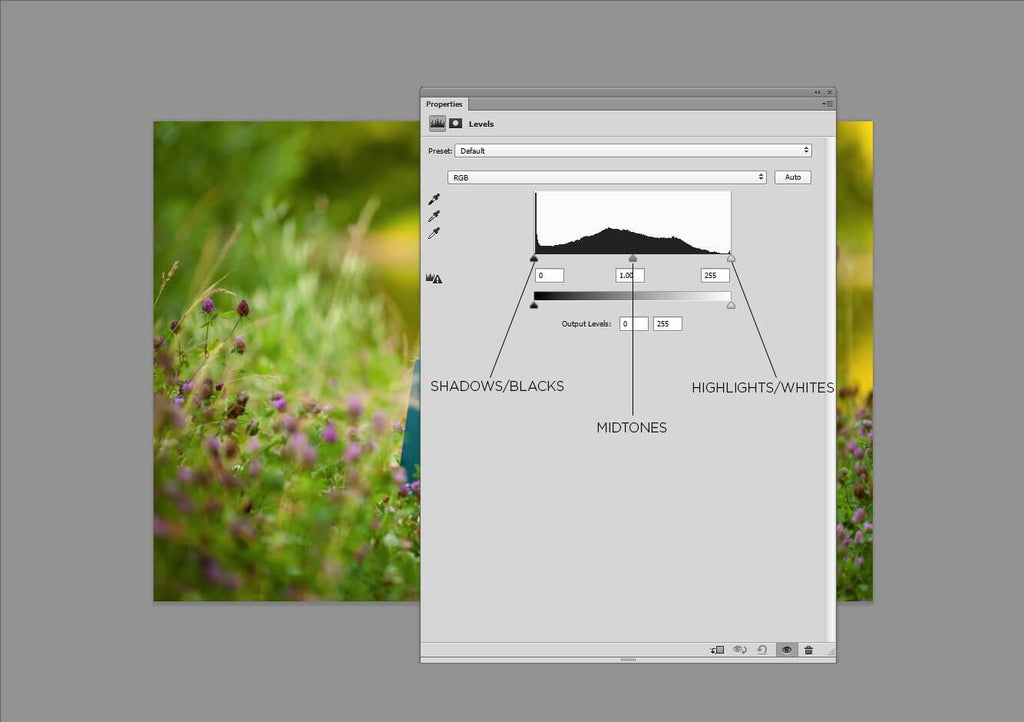The width and height of the screenshot is (1024, 722).
Task: Click the highlights input field showing 255
Action: click(715, 275)
